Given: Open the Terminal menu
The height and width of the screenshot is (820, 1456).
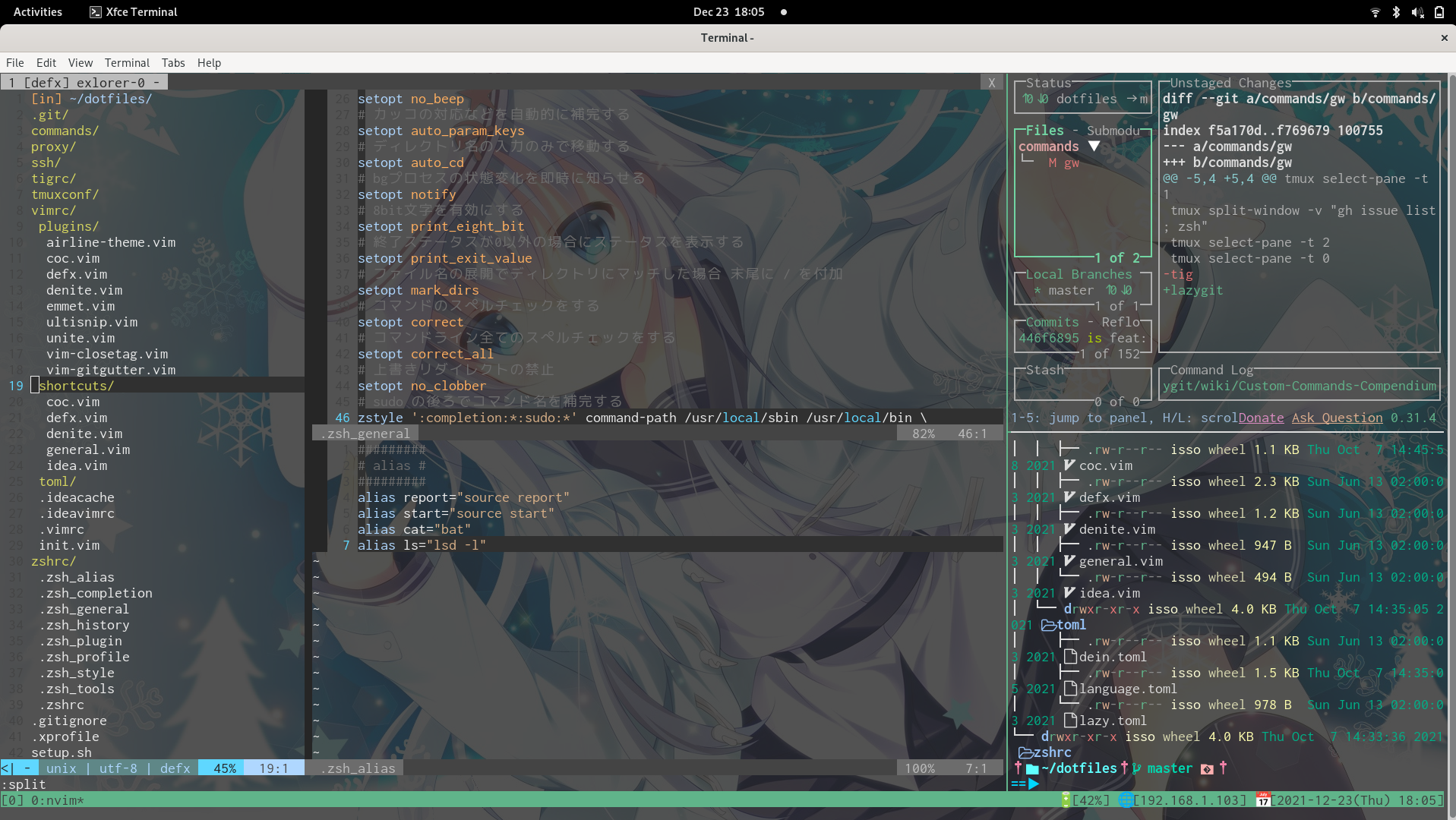Looking at the screenshot, I should click(x=127, y=62).
